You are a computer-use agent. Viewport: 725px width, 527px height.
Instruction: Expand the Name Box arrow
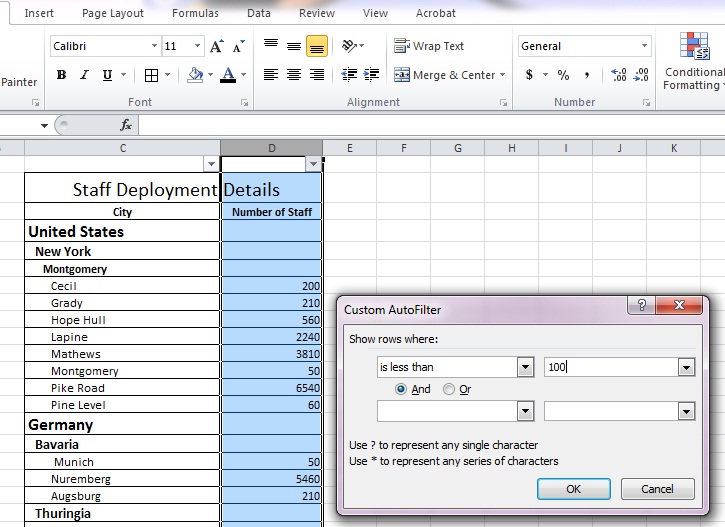point(44,125)
